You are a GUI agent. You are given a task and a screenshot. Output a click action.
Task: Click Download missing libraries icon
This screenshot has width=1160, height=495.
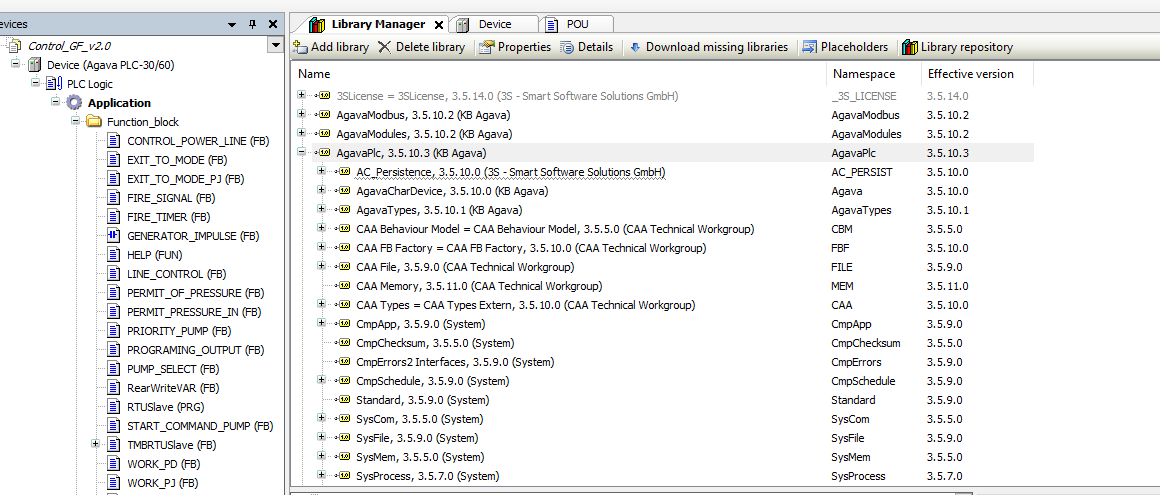[x=635, y=47]
